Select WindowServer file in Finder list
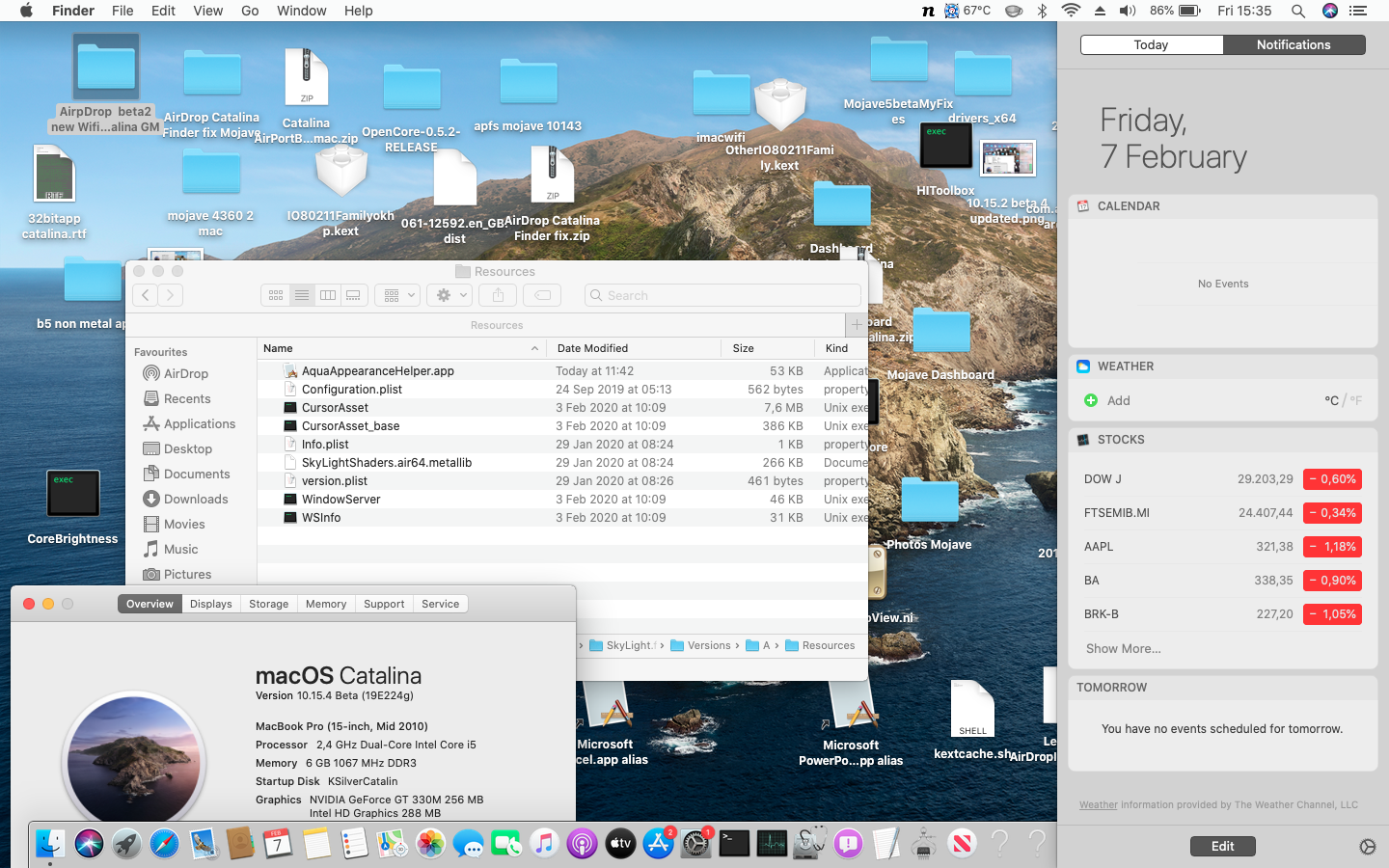The height and width of the screenshot is (868, 1389). [562, 500]
